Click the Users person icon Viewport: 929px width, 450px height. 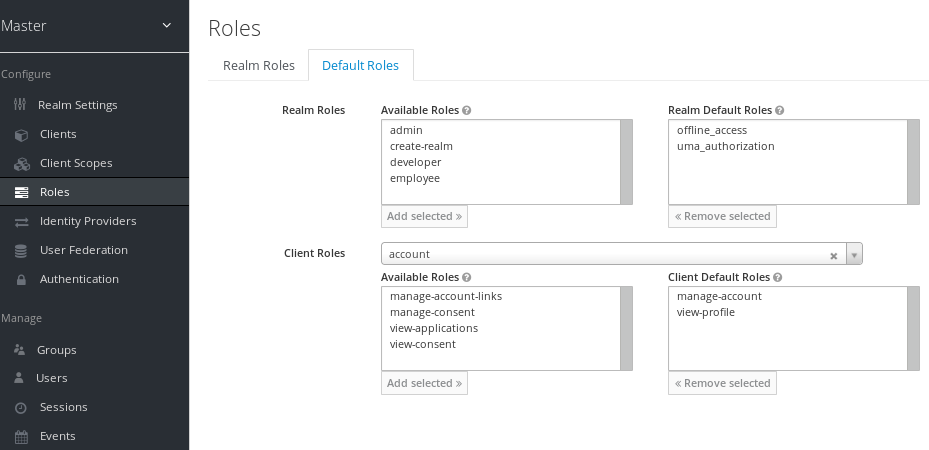[x=19, y=378]
